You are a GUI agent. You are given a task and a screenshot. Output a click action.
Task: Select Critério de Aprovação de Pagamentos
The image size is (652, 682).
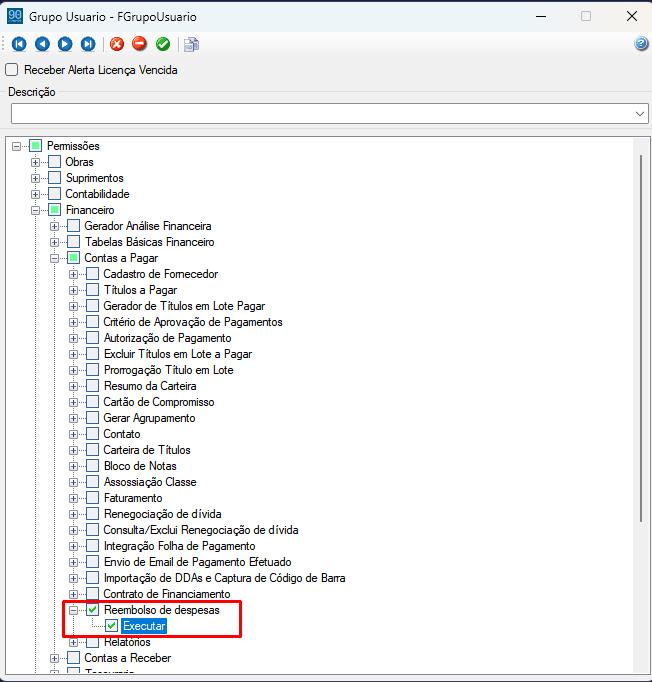(193, 322)
